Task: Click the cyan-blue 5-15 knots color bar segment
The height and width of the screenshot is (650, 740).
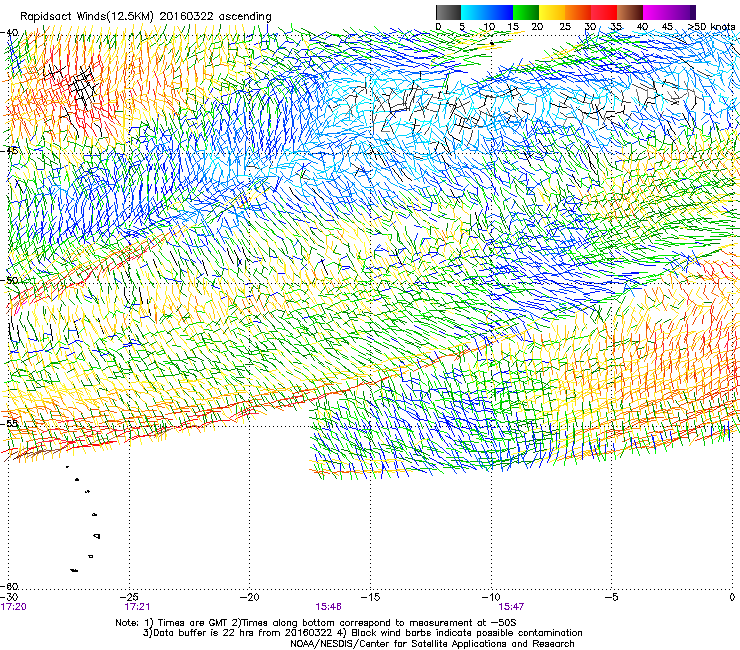Action: (x=487, y=12)
